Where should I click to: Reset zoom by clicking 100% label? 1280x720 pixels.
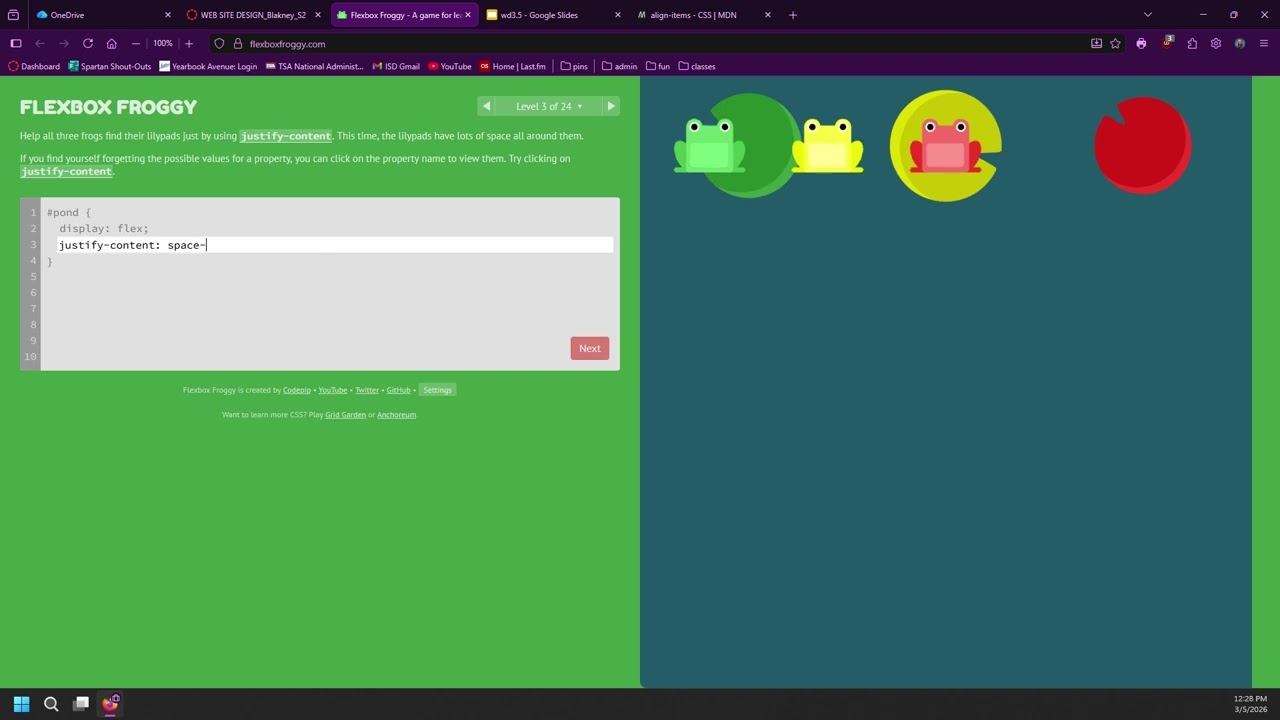pyautogui.click(x=163, y=44)
